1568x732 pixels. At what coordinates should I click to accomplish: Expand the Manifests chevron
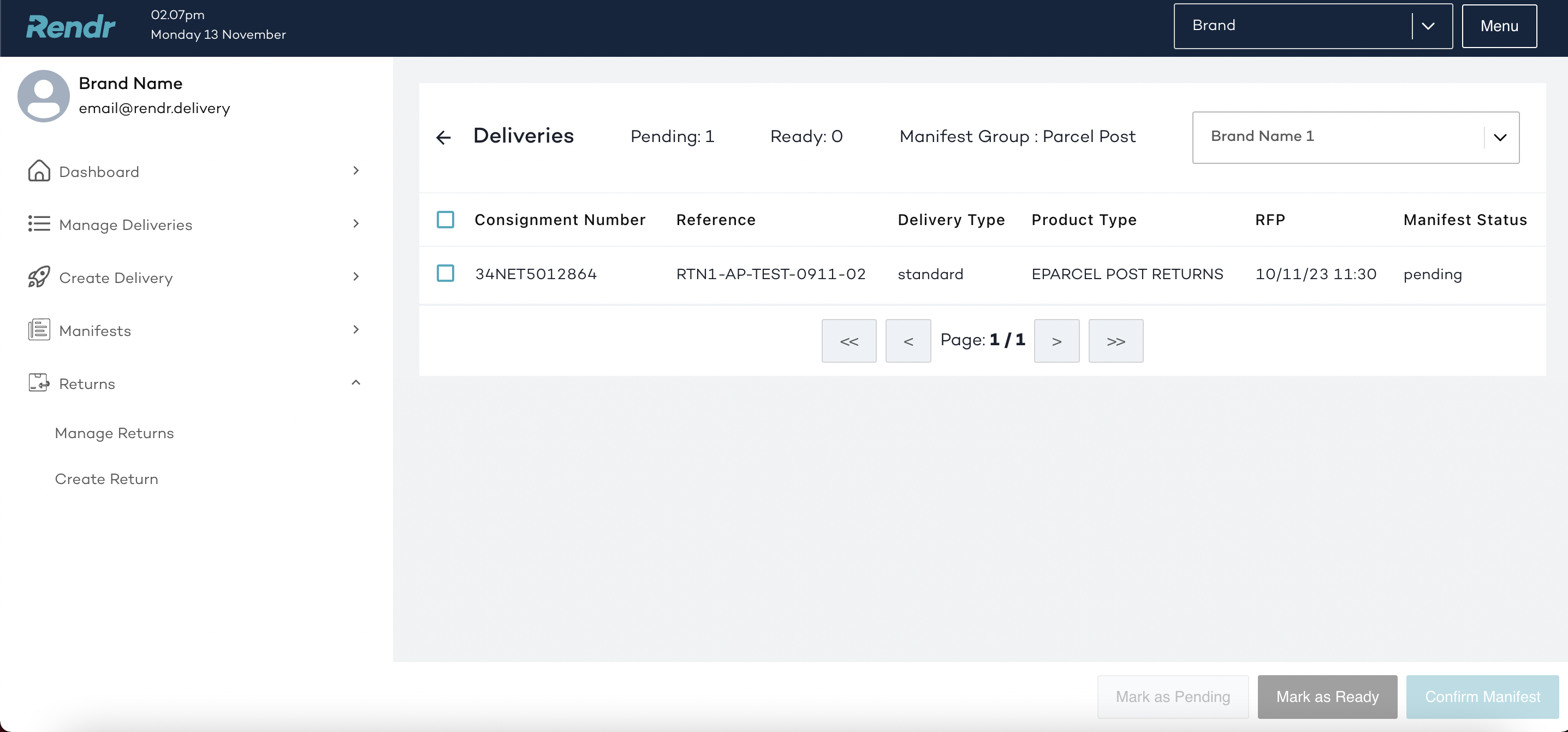point(356,329)
